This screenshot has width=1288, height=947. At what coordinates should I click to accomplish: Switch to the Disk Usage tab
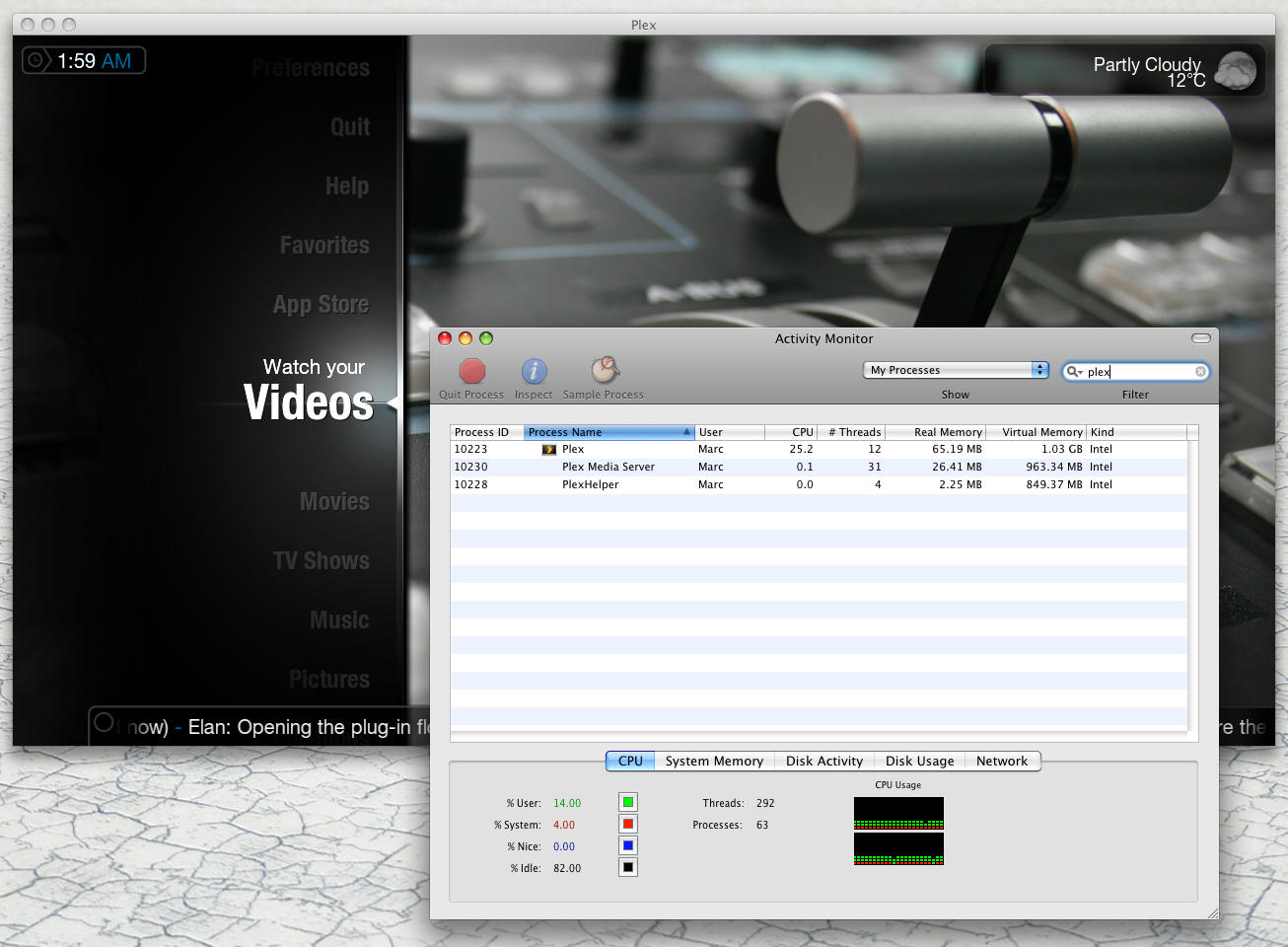(x=920, y=762)
